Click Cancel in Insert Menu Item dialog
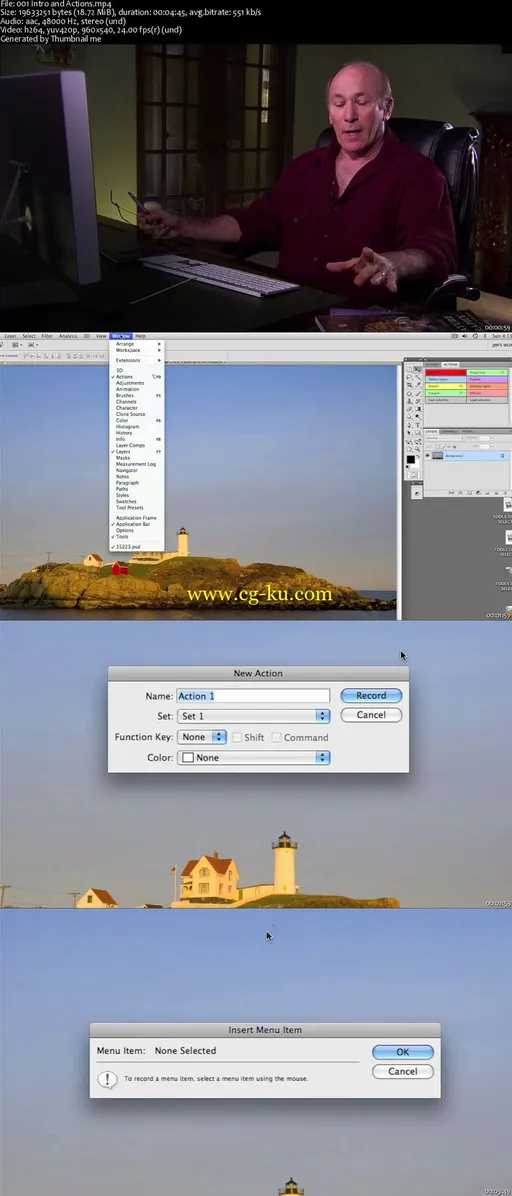 coord(403,1071)
